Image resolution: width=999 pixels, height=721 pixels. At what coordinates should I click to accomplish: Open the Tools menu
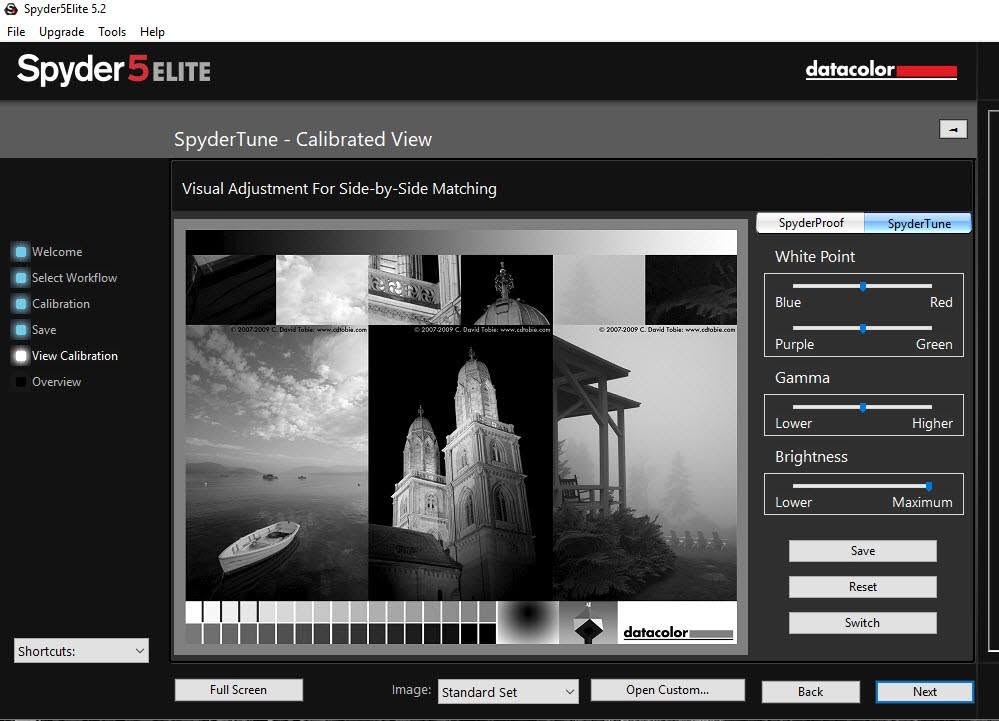(x=111, y=32)
